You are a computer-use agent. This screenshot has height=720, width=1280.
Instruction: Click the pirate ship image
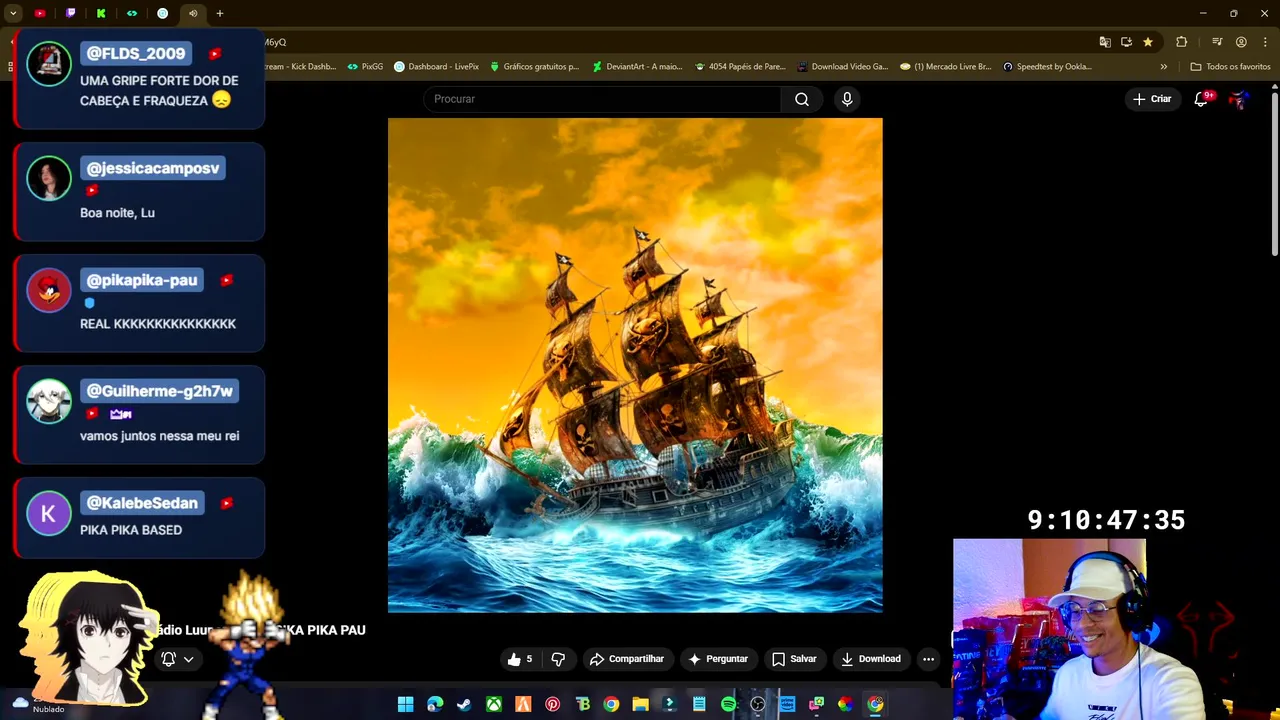(635, 365)
